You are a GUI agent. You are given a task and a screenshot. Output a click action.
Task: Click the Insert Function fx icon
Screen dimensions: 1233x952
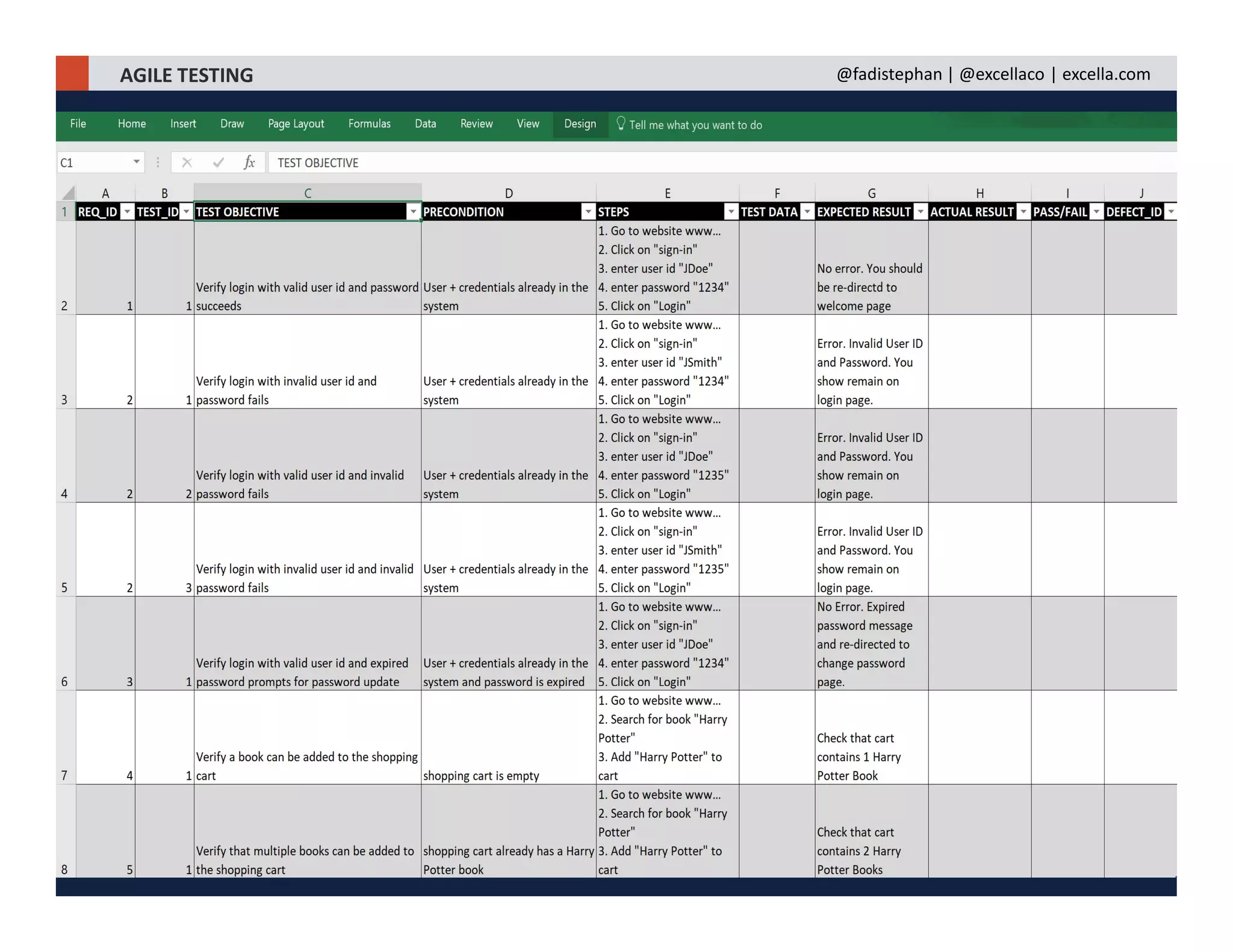pyautogui.click(x=249, y=162)
